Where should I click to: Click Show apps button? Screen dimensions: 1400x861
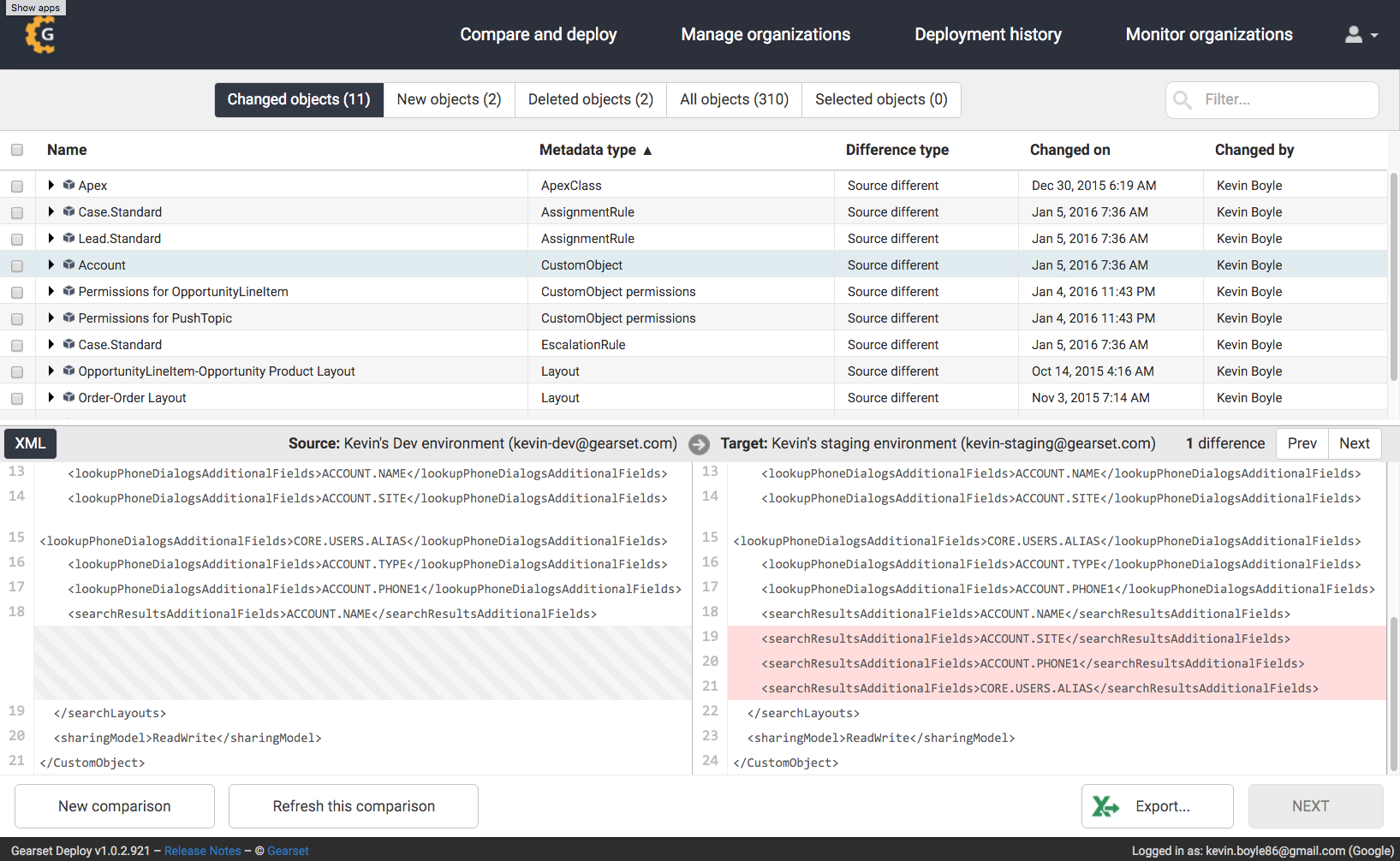pos(35,8)
